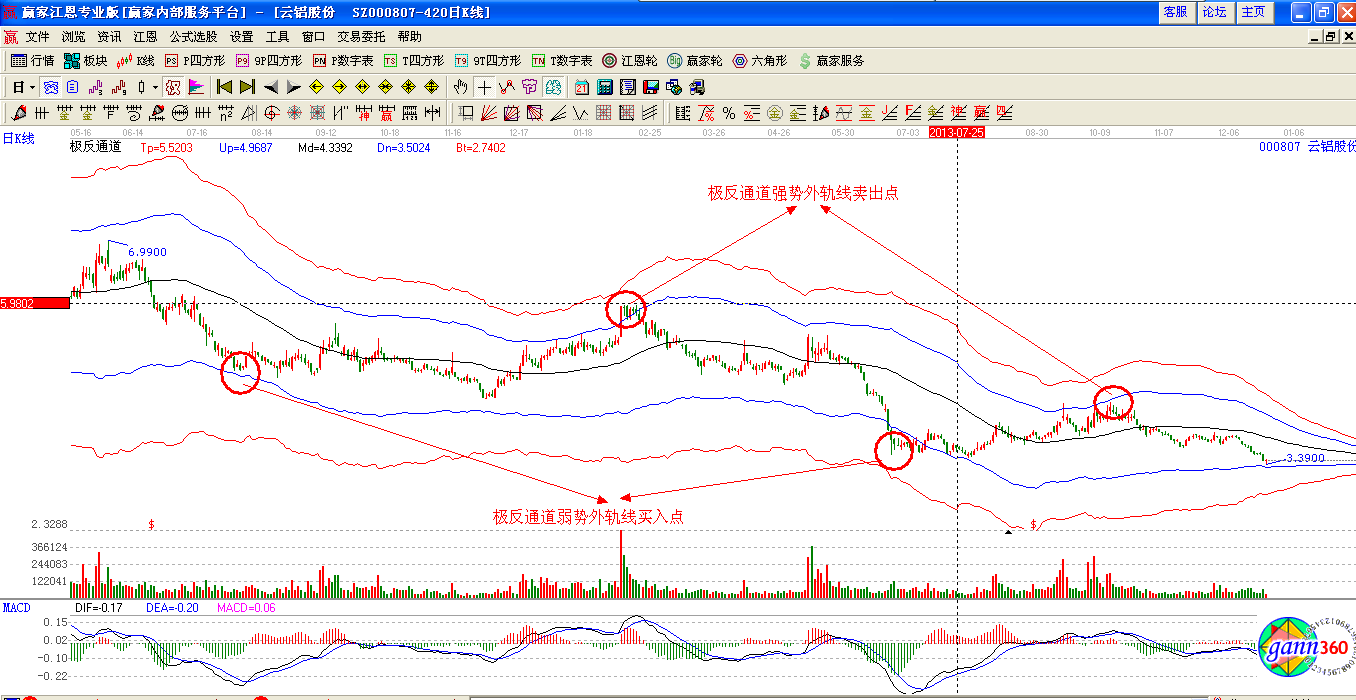Toggle the crosshair cursor button
The height and width of the screenshot is (700, 1356).
(x=483, y=87)
